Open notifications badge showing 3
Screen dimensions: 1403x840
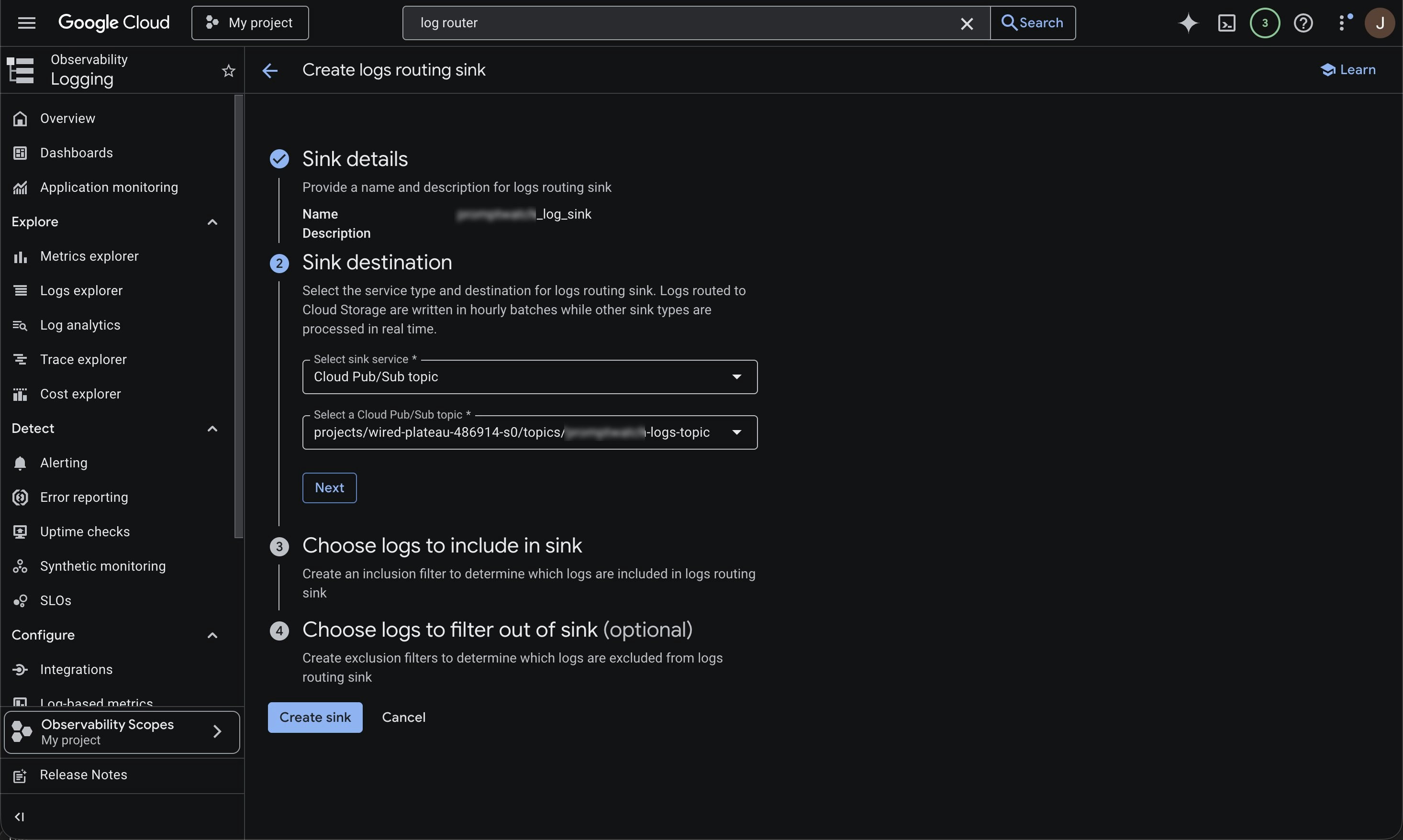[x=1264, y=22]
